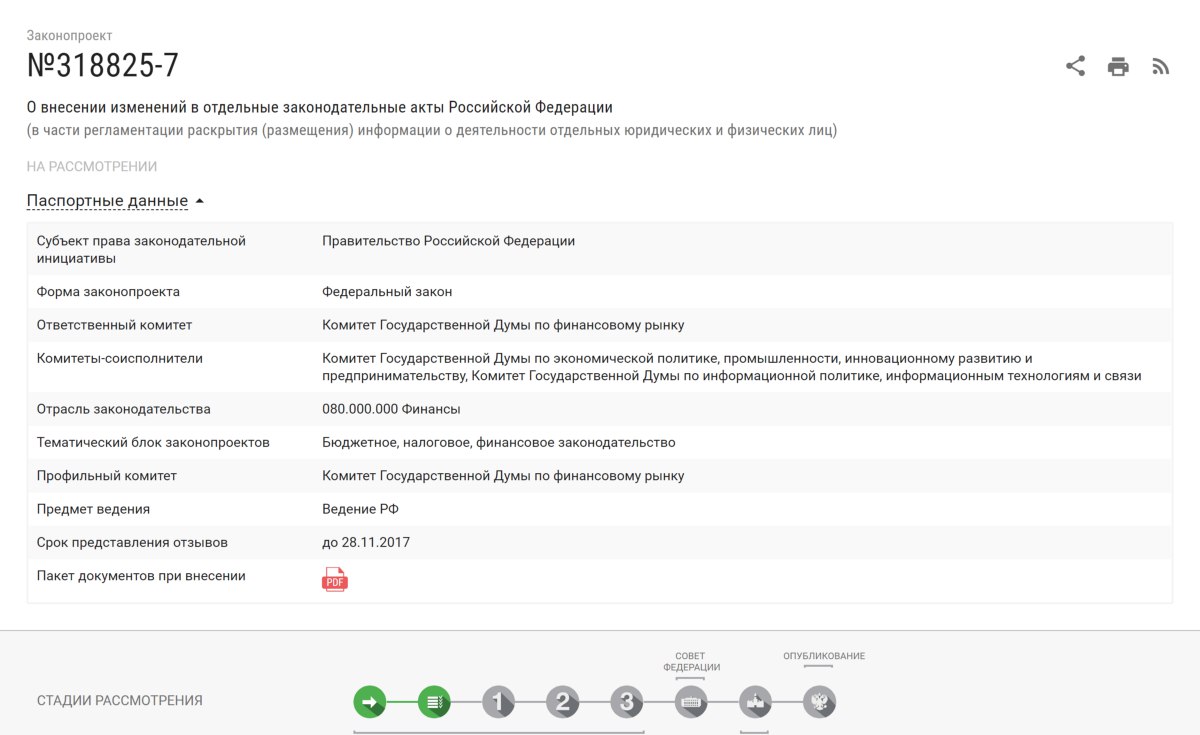1200x735 pixels.
Task: Click the share icon
Action: (x=1075, y=67)
